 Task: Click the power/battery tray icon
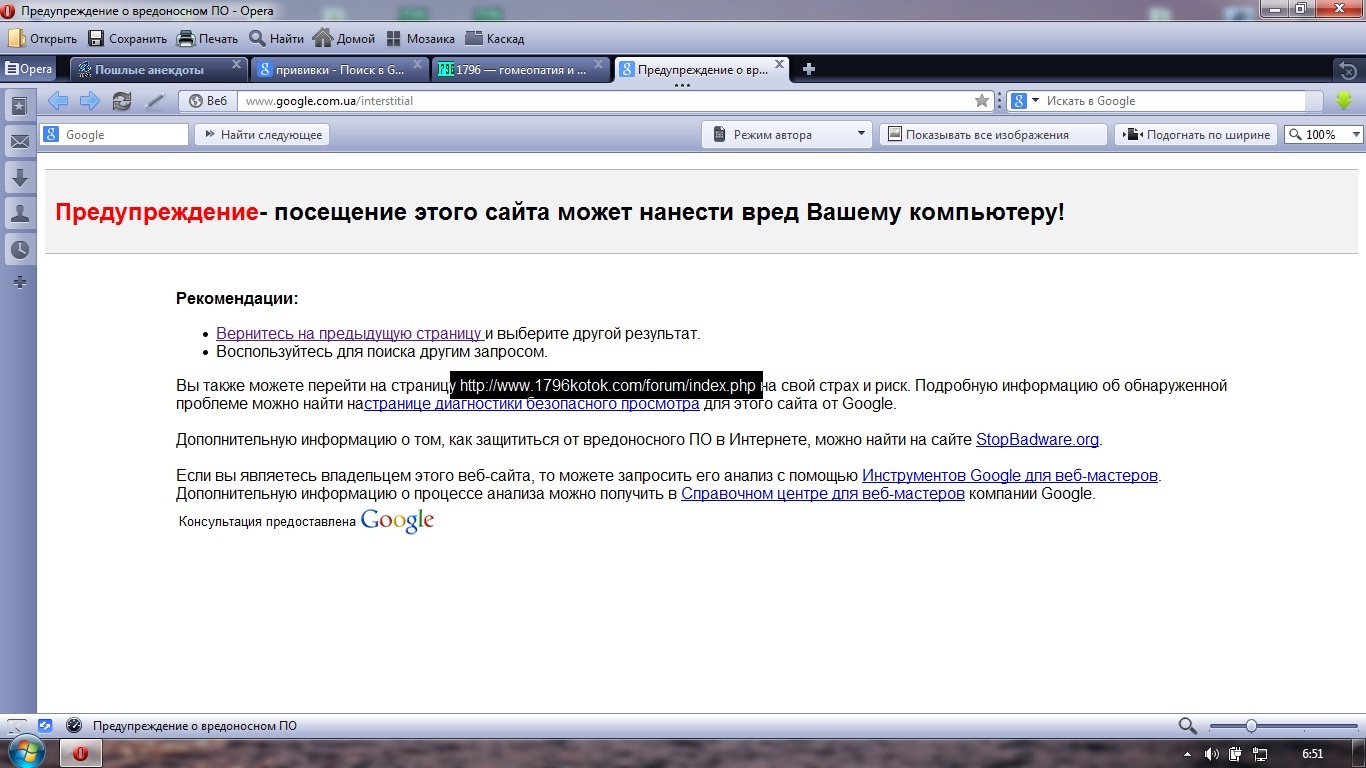coord(1236,754)
